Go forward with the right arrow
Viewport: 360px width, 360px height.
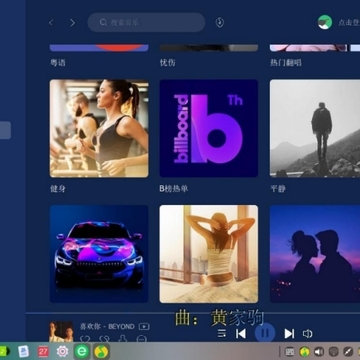point(72,23)
